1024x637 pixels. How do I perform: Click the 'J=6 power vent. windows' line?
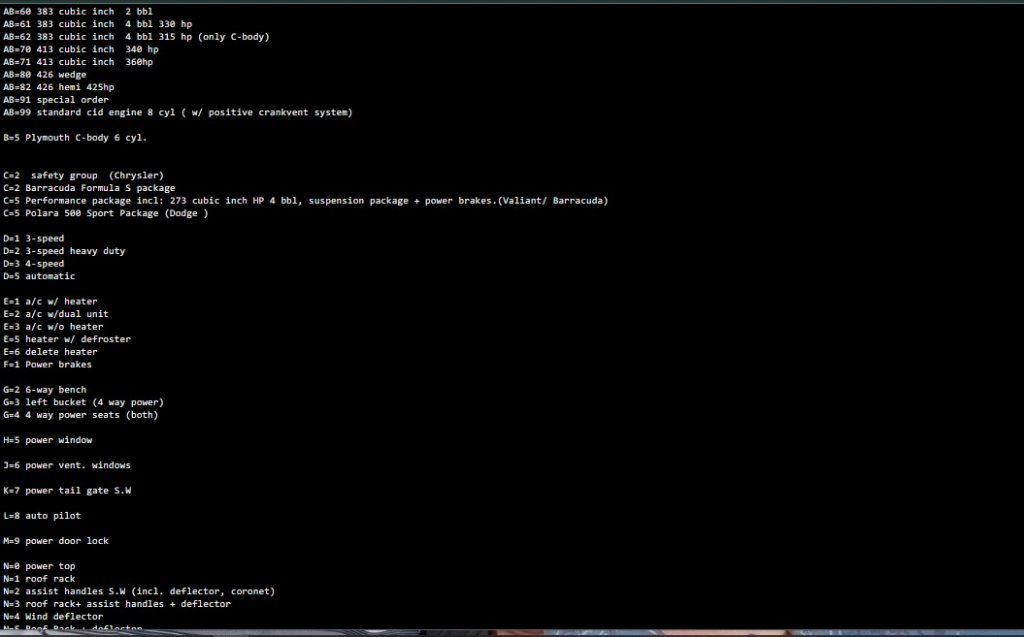pos(67,465)
